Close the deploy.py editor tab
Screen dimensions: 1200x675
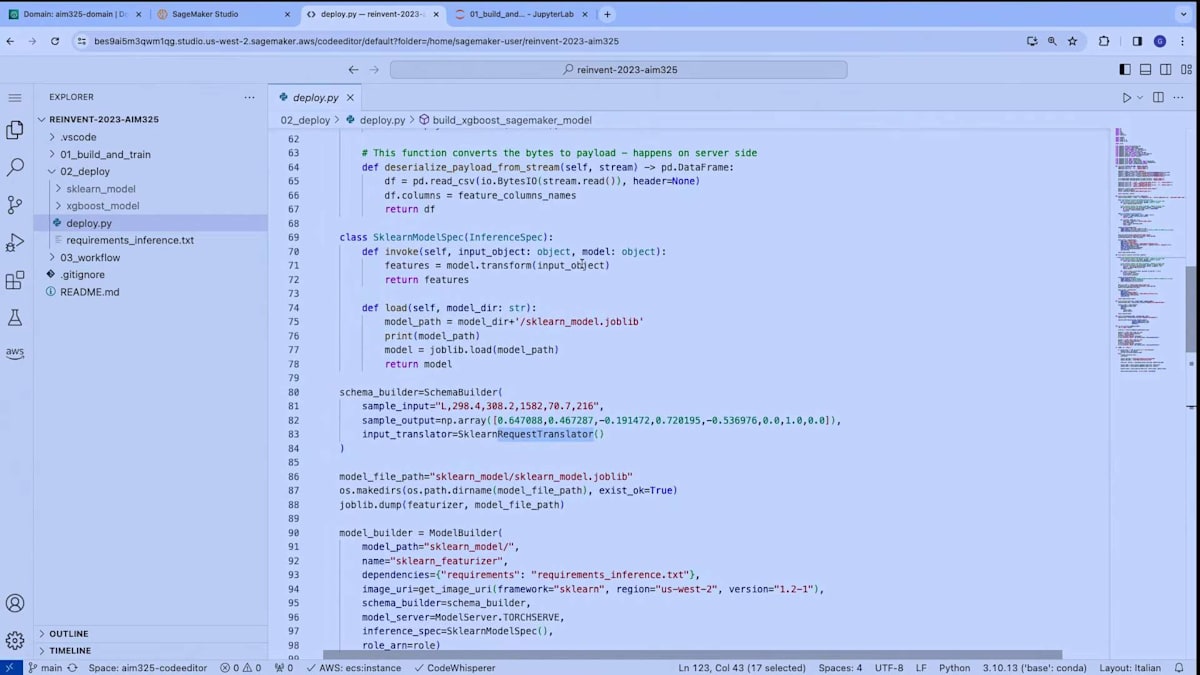pos(350,98)
